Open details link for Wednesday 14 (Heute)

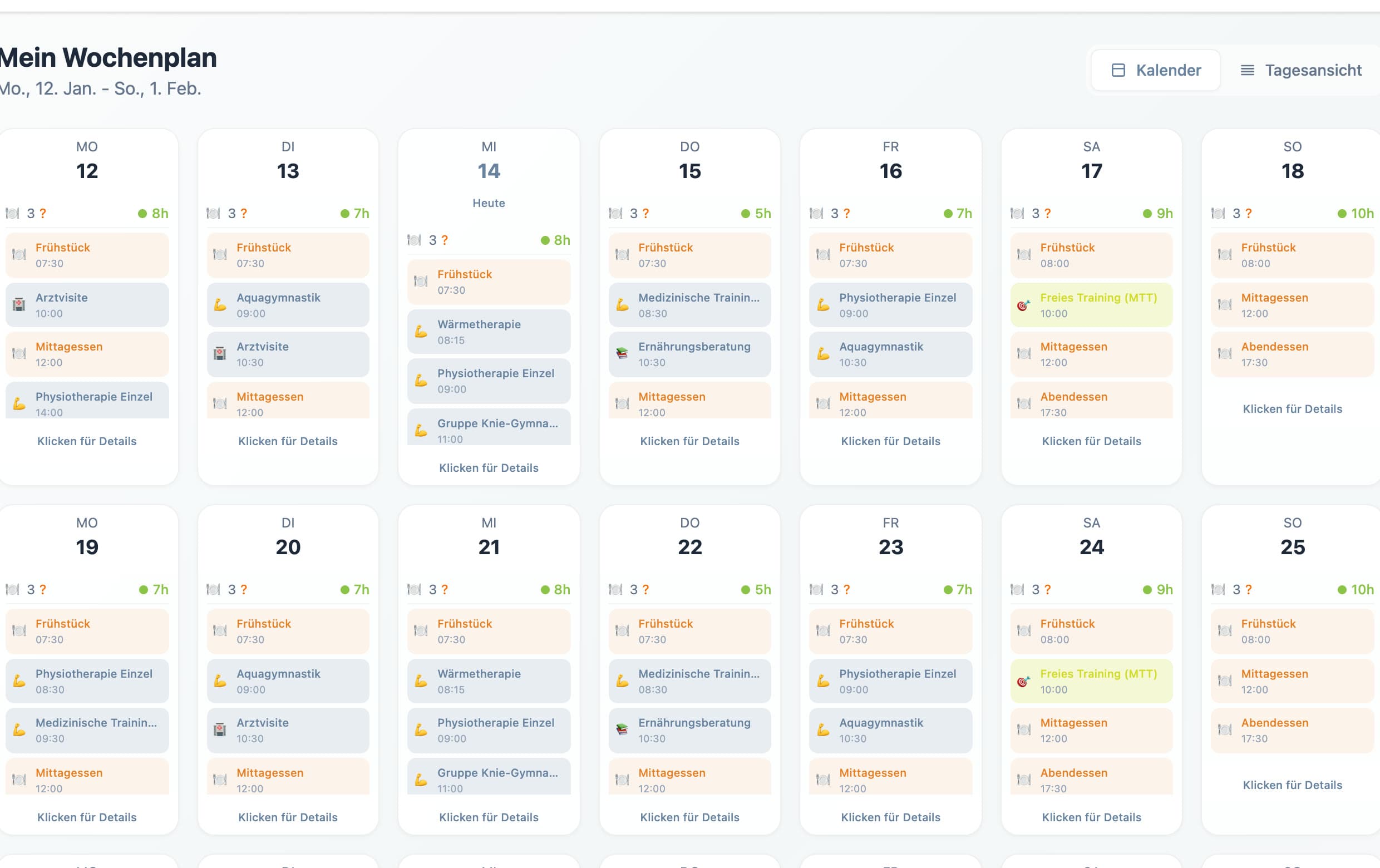pos(489,467)
